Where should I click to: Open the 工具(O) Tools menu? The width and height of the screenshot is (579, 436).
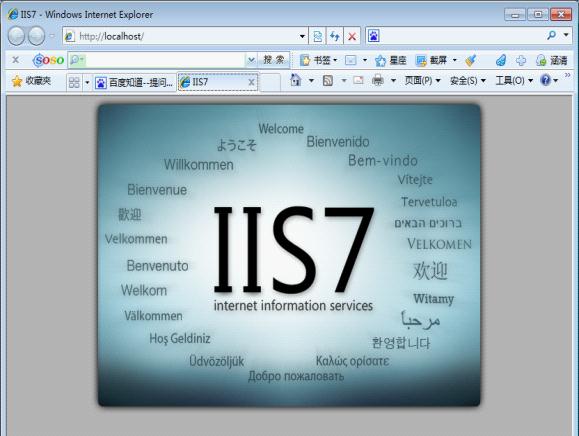[514, 80]
